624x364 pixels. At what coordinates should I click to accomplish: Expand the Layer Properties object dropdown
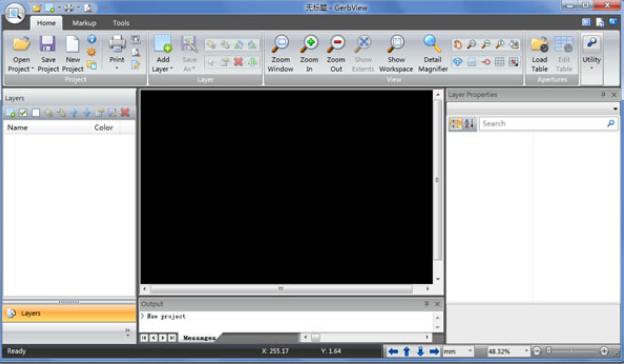615,109
